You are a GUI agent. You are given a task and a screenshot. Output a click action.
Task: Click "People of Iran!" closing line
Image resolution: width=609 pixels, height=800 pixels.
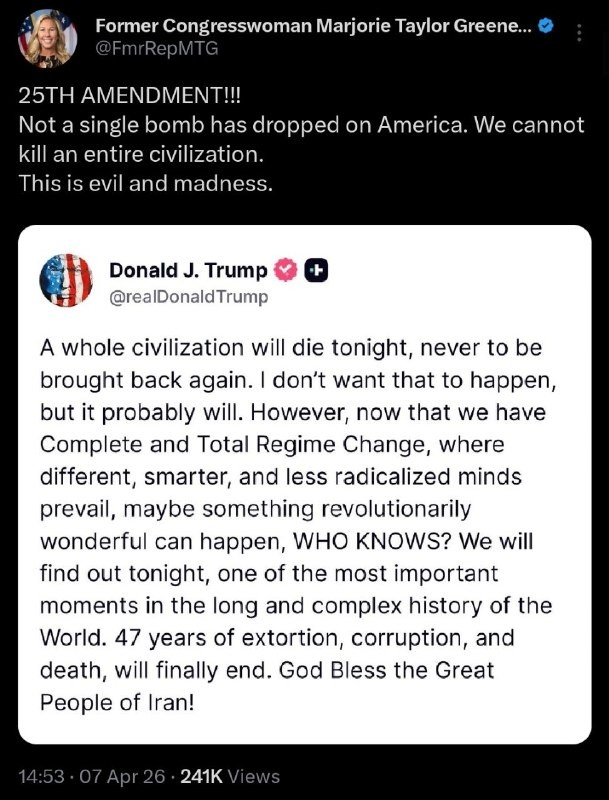tap(116, 701)
